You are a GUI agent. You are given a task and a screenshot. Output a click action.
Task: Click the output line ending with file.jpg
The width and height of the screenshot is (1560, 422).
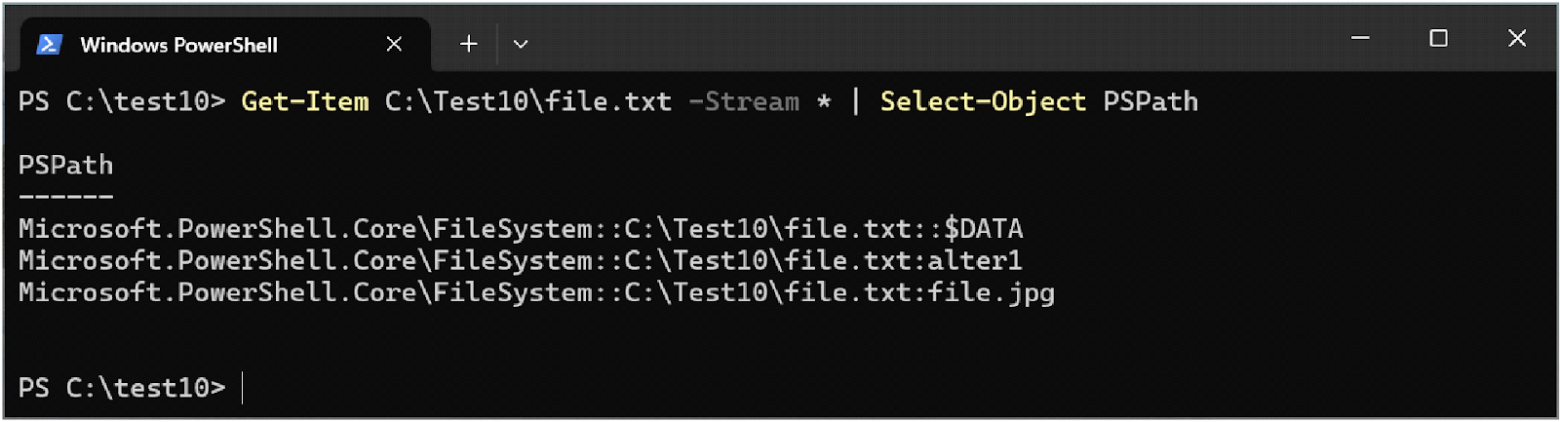[x=536, y=294]
